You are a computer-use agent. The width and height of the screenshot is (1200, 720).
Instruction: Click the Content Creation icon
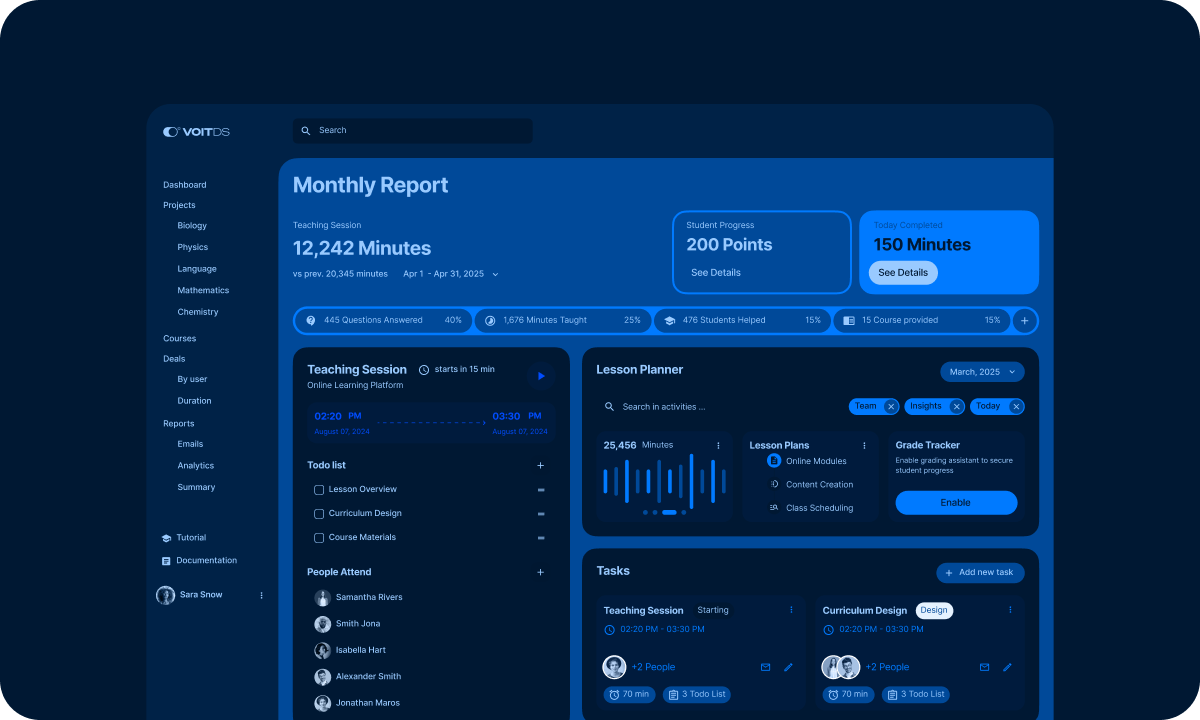[x=774, y=484]
